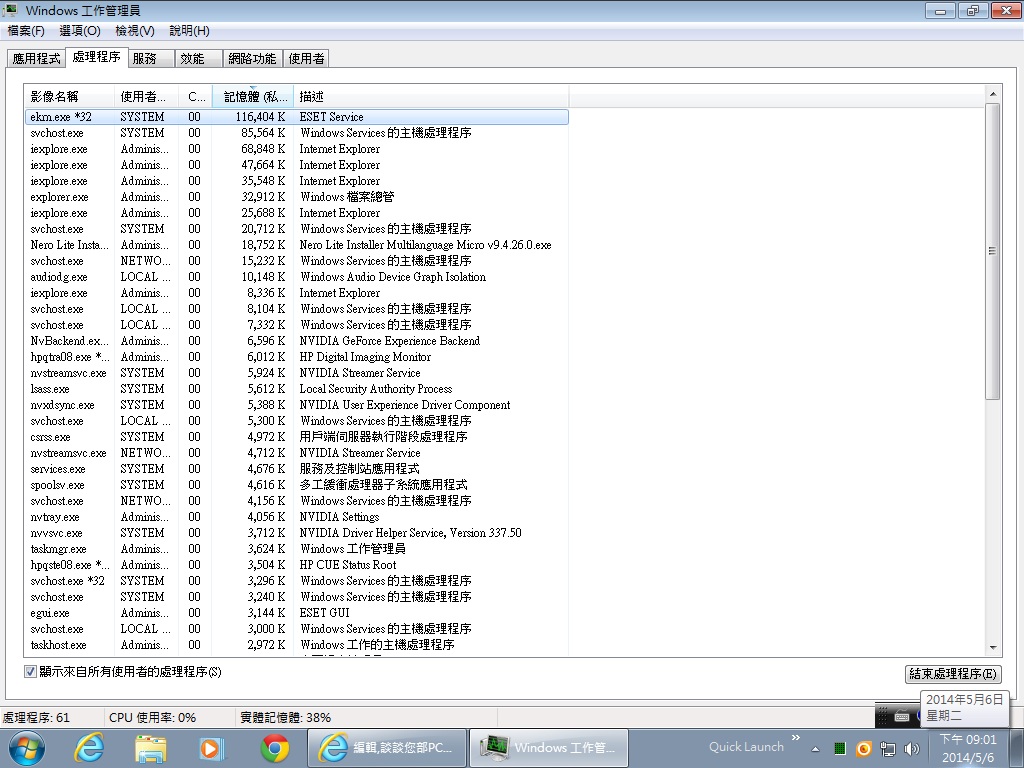Sort by the 影像名稱 column header
Image resolution: width=1024 pixels, height=768 pixels.
(69, 97)
